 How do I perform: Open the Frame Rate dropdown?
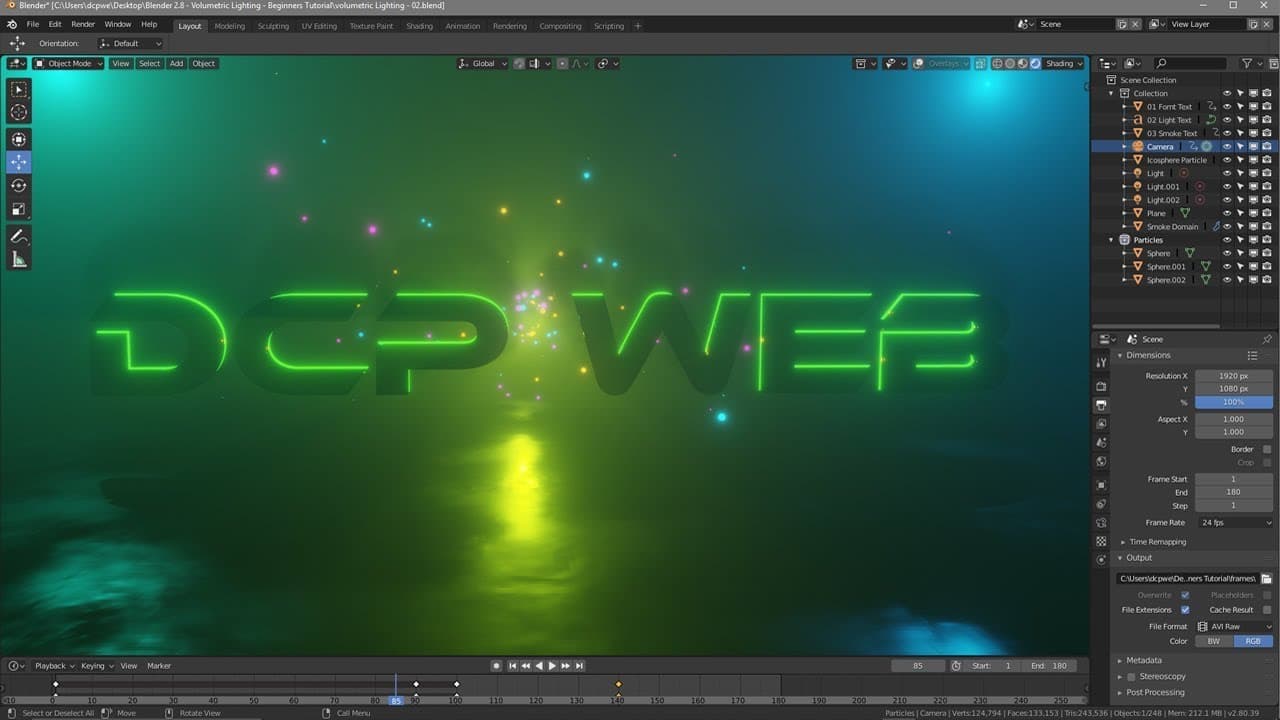(x=1234, y=523)
